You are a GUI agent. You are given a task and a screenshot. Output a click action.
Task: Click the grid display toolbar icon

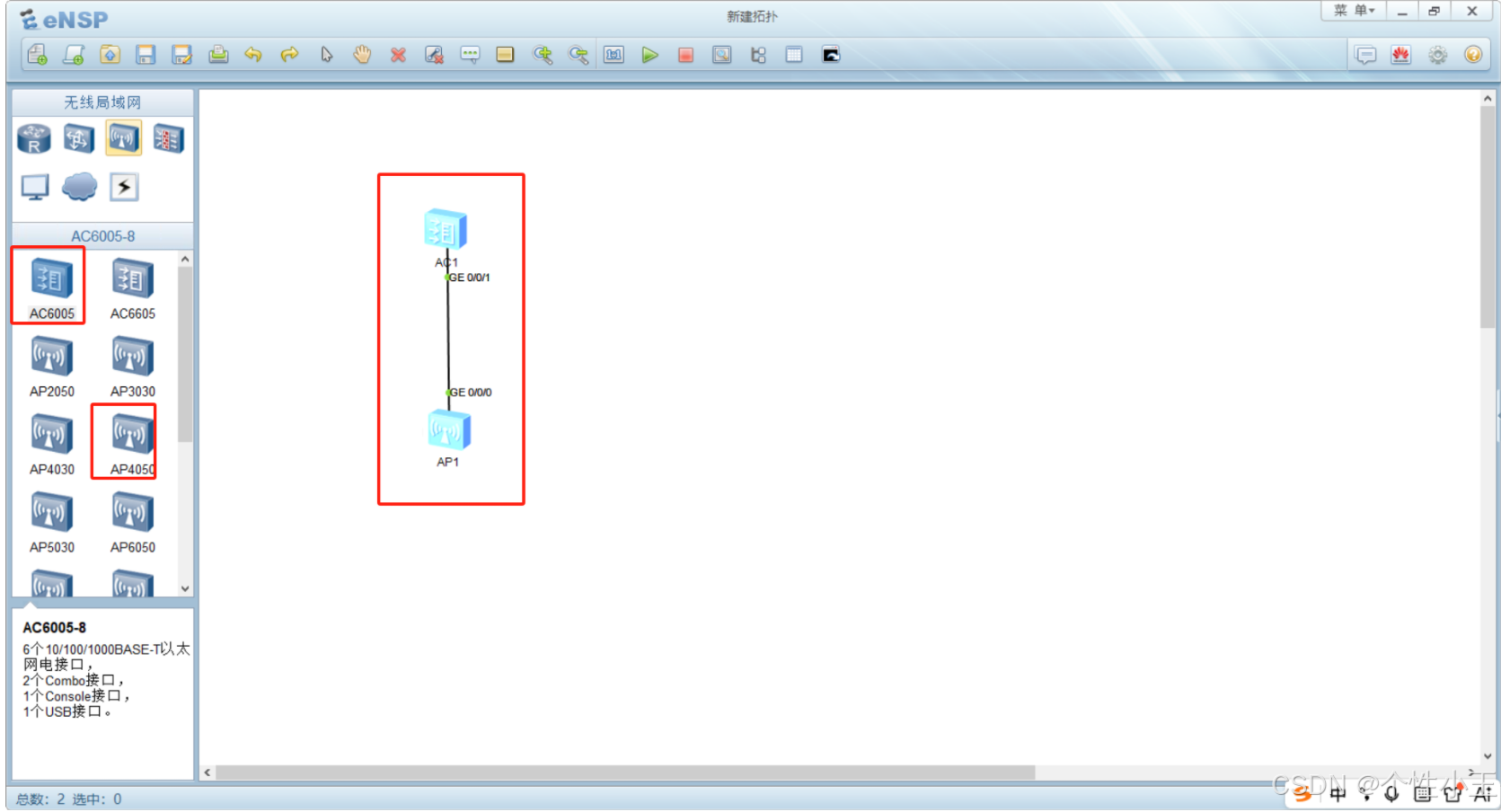click(794, 55)
